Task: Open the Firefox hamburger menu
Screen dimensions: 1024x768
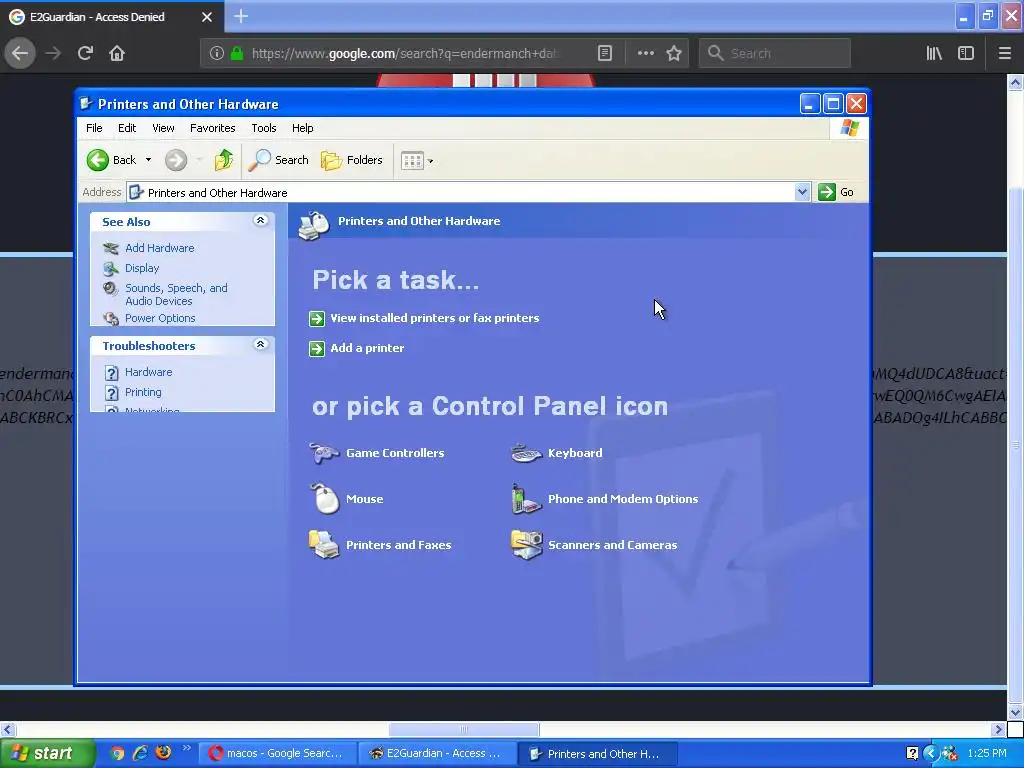Action: [x=1005, y=53]
